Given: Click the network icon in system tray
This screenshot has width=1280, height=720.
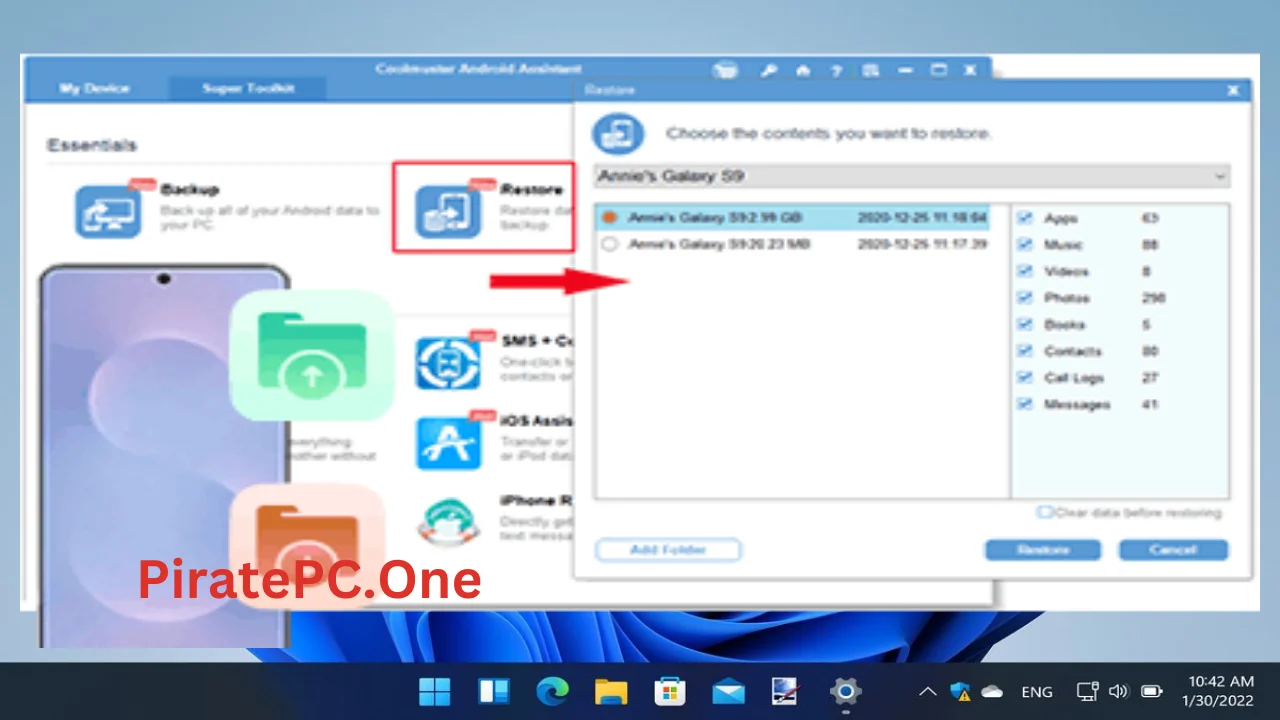Looking at the screenshot, I should tap(1088, 691).
